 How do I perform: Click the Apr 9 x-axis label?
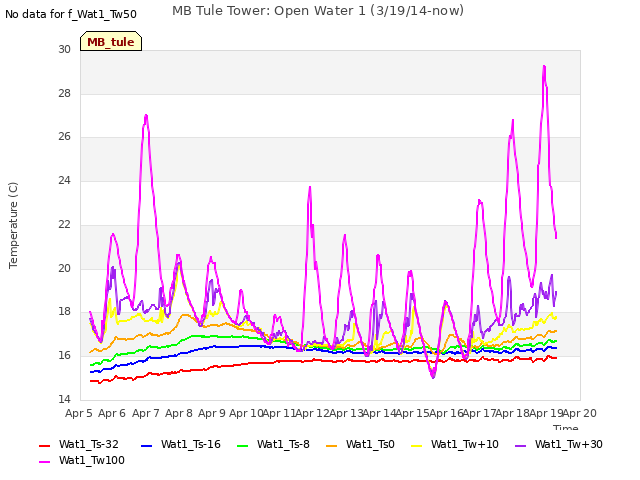tap(212, 413)
